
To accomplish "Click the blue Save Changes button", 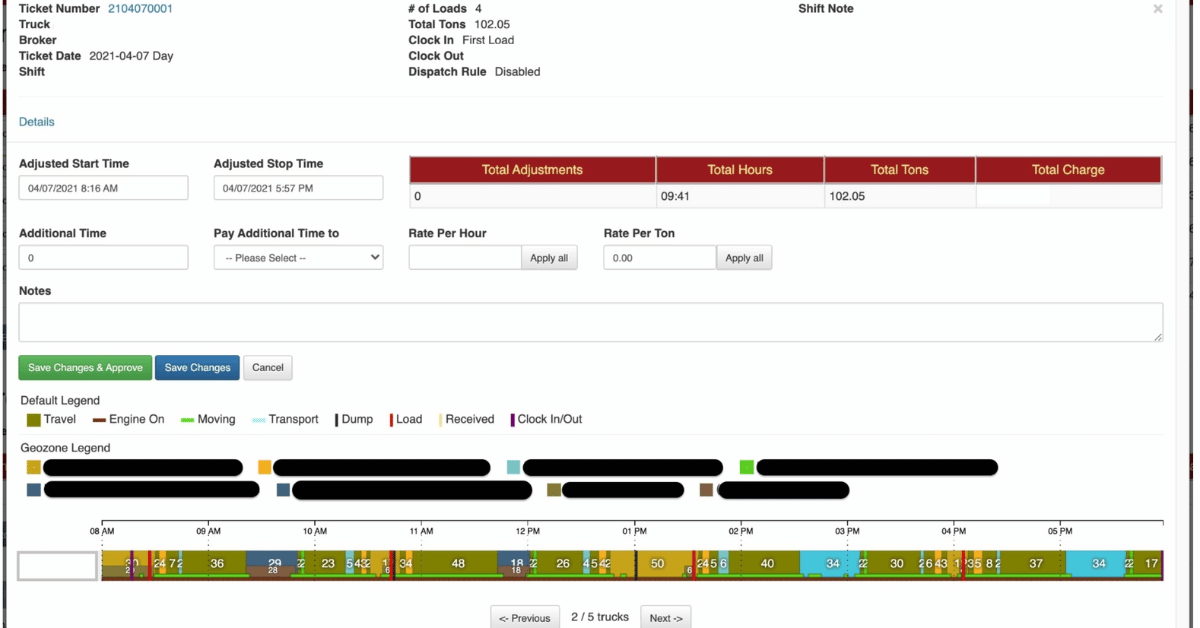I will click(x=197, y=368).
